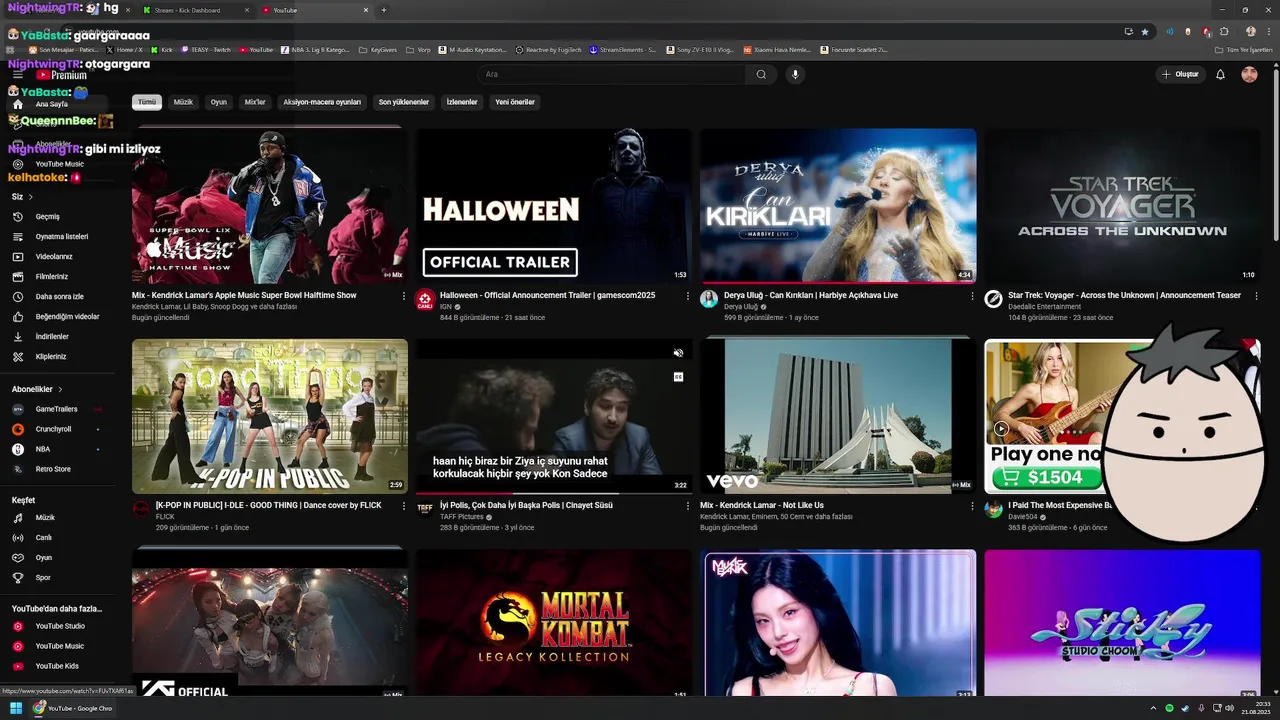The image size is (1280, 720).
Task: Select the Müzik filter chip
Action: click(183, 102)
